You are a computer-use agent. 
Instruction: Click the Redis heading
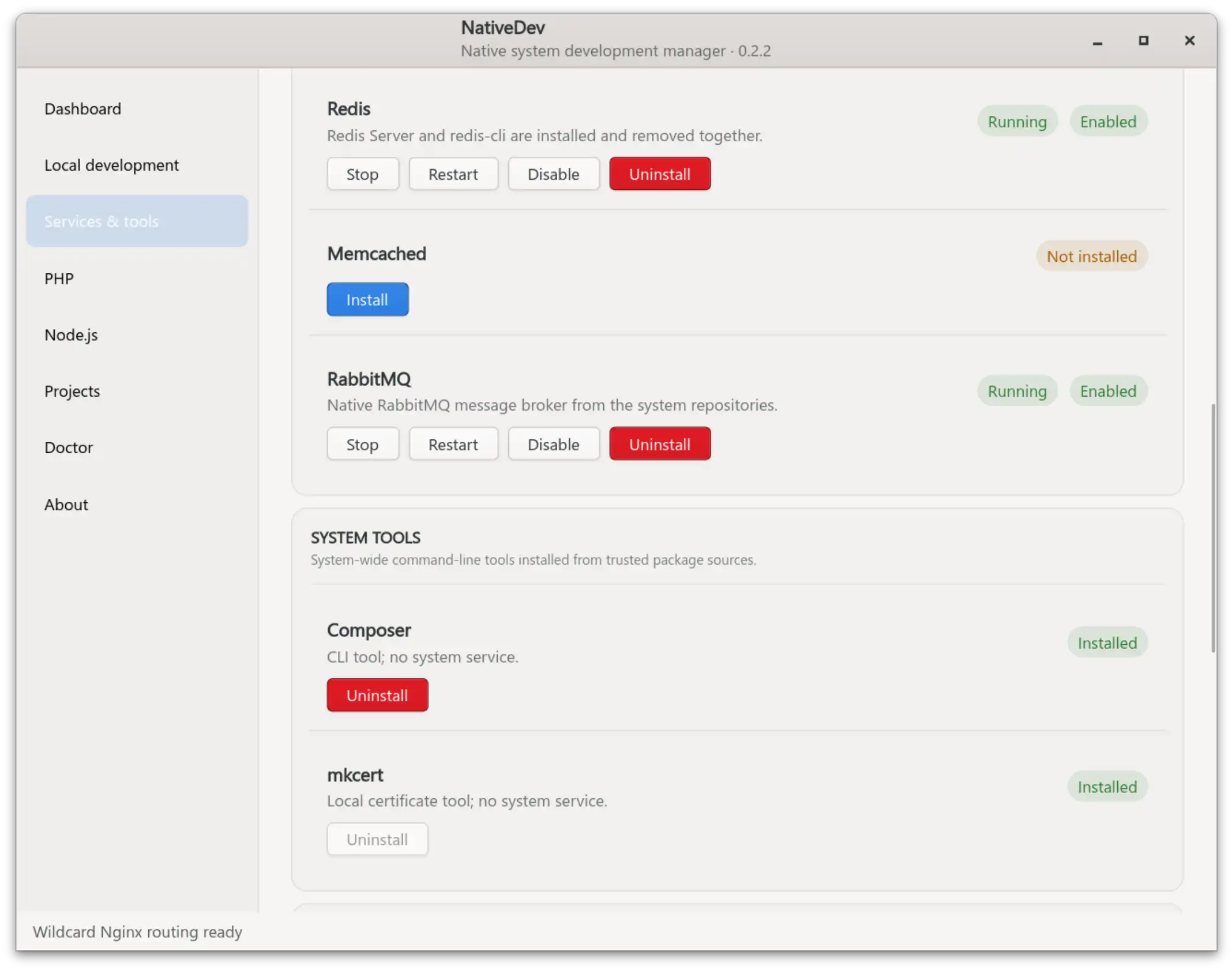tap(348, 109)
